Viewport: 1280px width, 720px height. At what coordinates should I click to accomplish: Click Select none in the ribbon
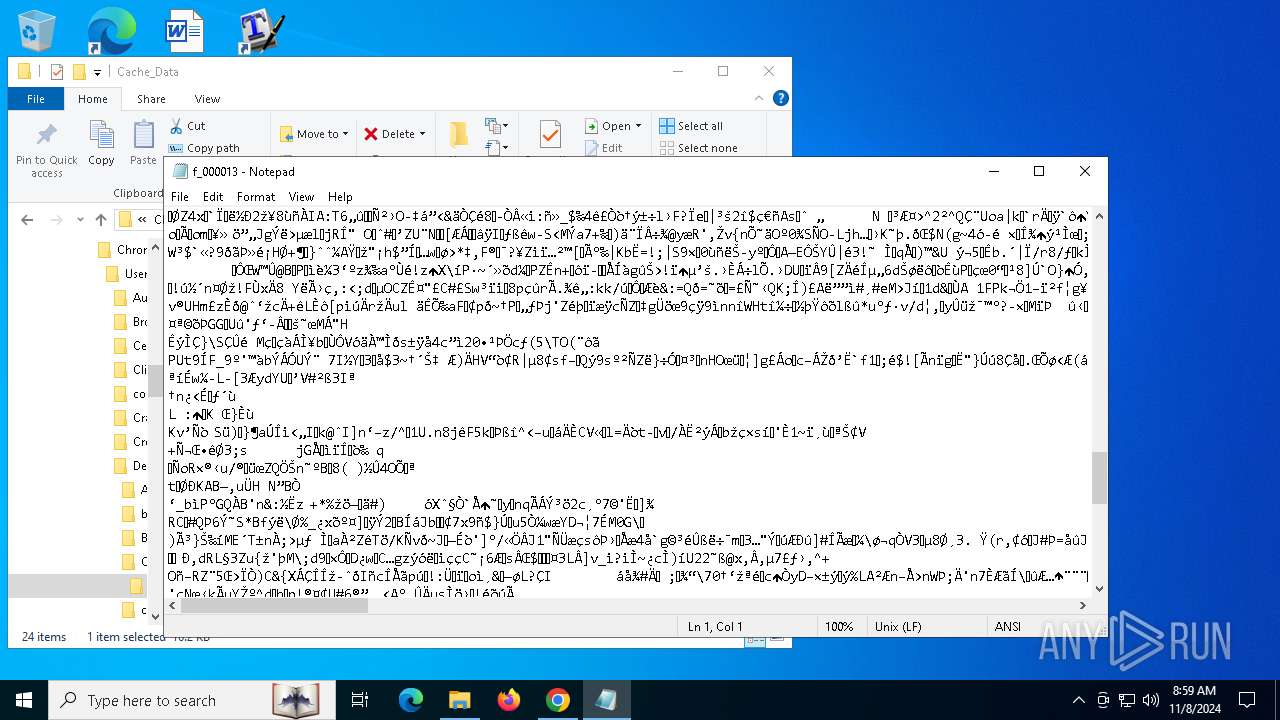[x=698, y=148]
